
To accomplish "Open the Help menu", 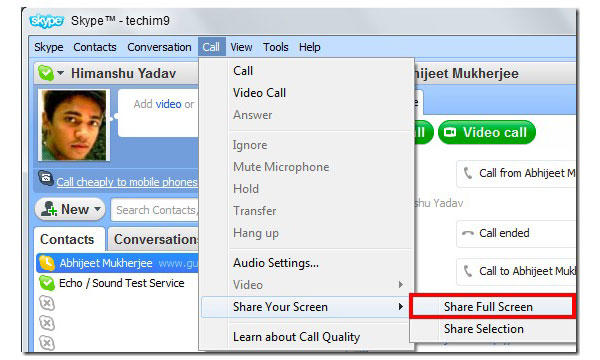I will pyautogui.click(x=310, y=47).
